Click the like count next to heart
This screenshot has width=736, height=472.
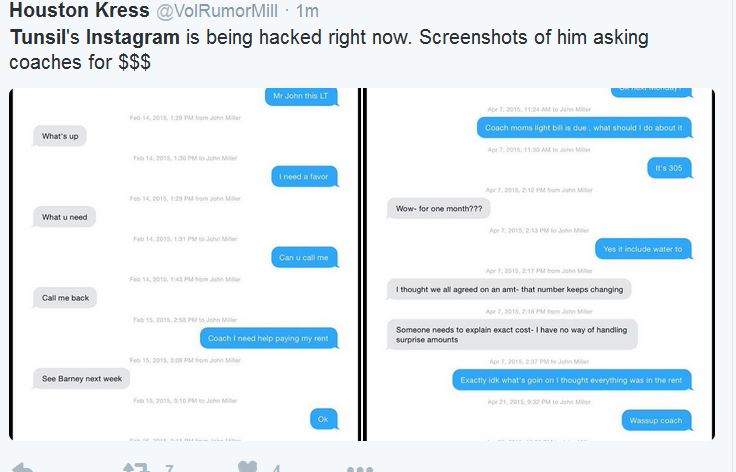pyautogui.click(x=276, y=469)
